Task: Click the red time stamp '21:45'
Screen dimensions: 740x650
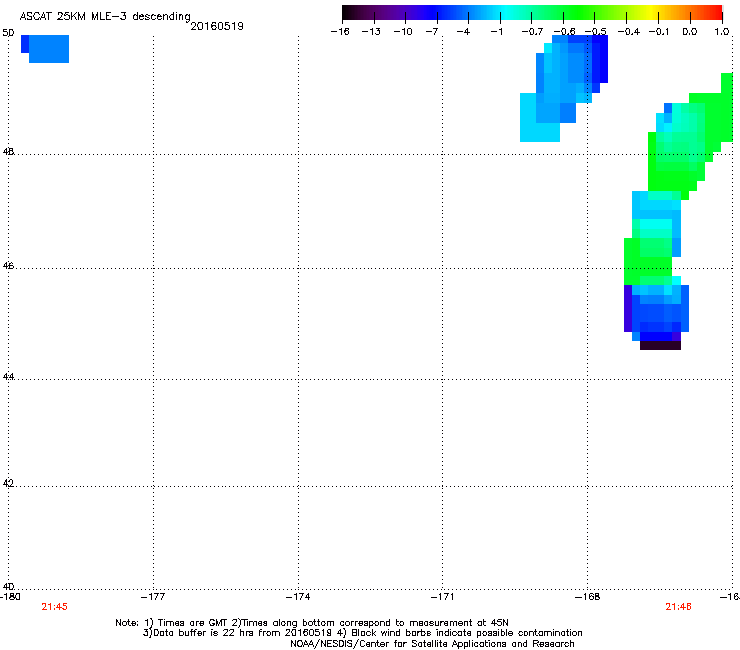Action: [x=54, y=607]
